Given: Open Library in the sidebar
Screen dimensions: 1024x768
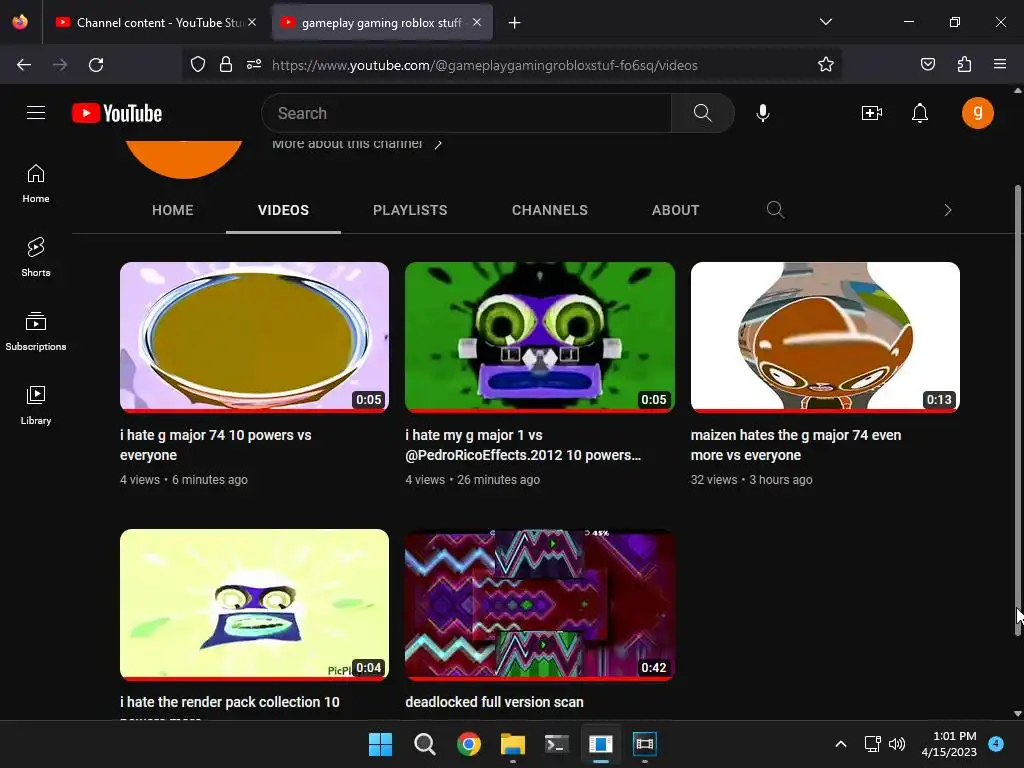Looking at the screenshot, I should 36,405.
